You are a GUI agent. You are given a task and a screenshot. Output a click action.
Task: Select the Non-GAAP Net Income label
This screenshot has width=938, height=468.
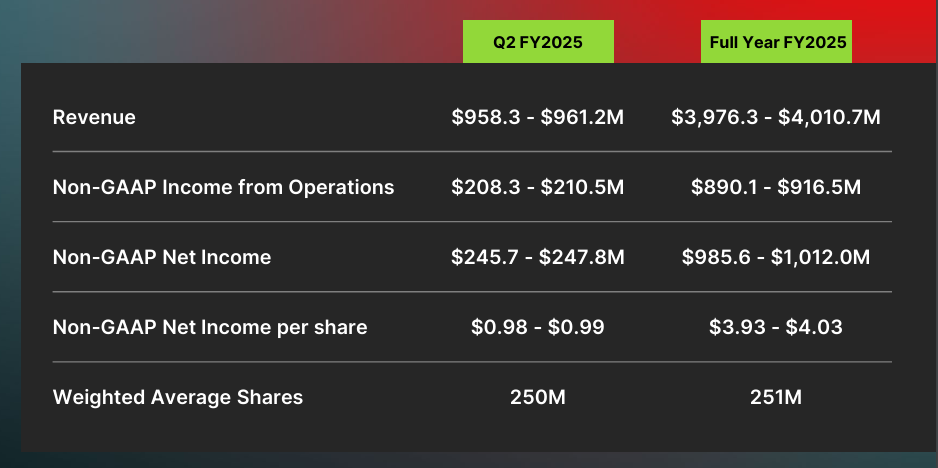tap(162, 257)
